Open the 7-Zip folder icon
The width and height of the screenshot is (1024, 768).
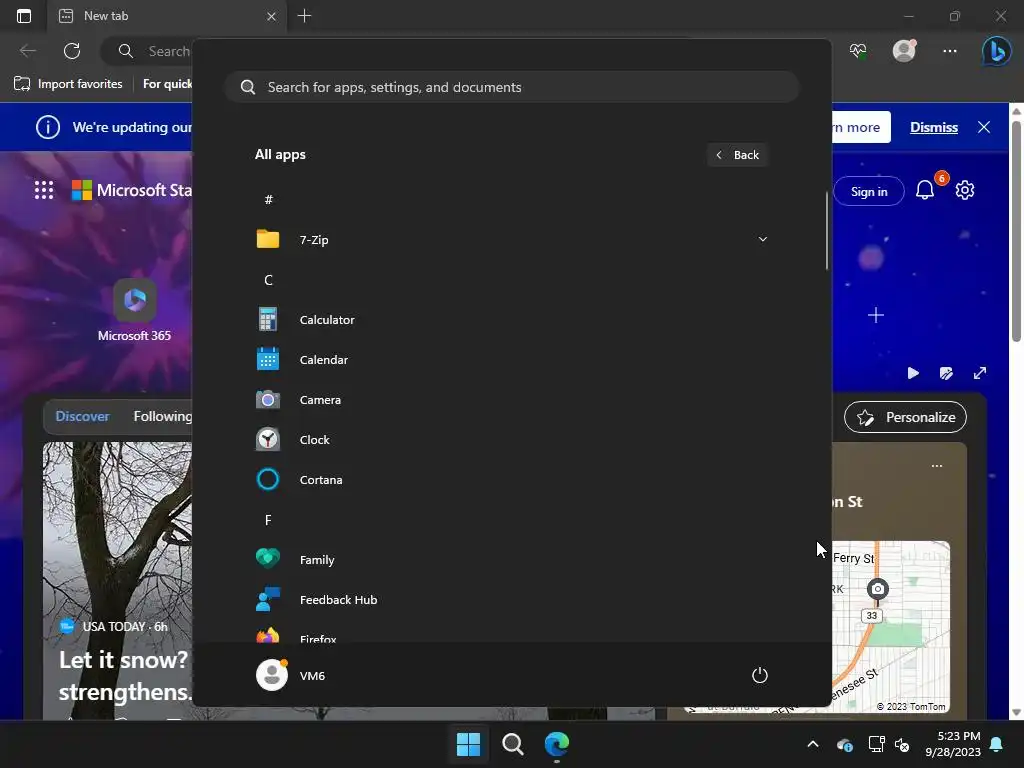point(268,240)
